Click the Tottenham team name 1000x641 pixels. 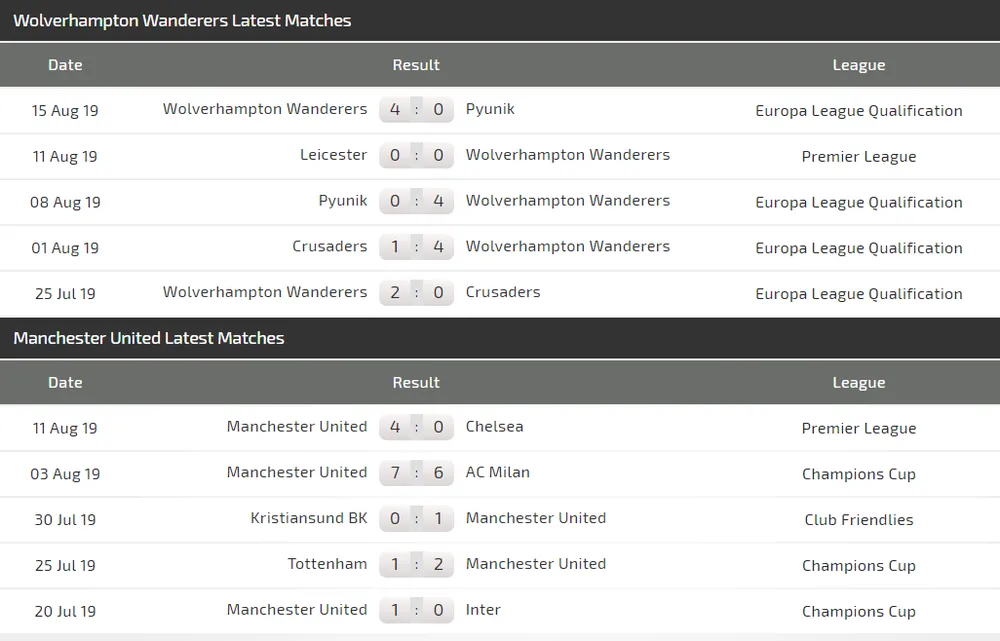click(x=327, y=564)
